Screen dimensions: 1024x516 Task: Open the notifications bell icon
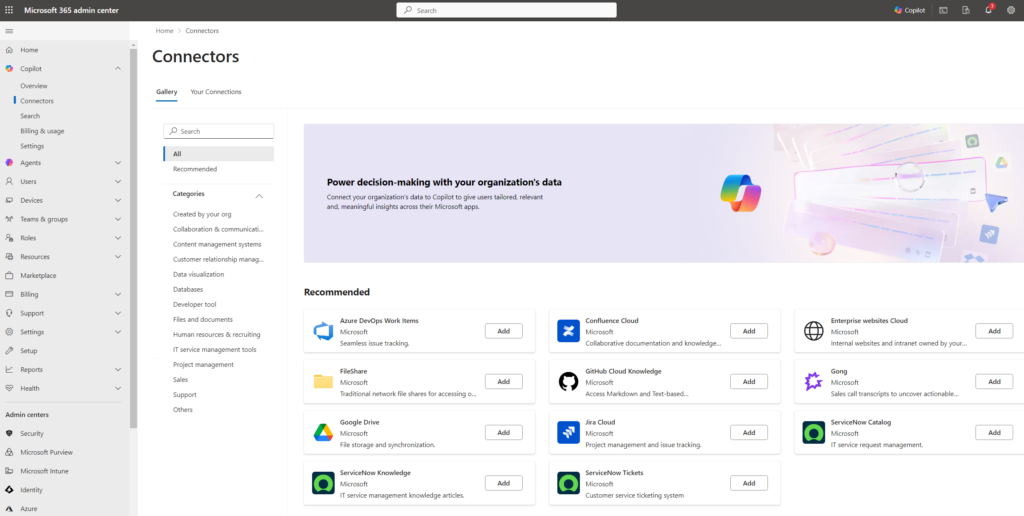(x=988, y=10)
